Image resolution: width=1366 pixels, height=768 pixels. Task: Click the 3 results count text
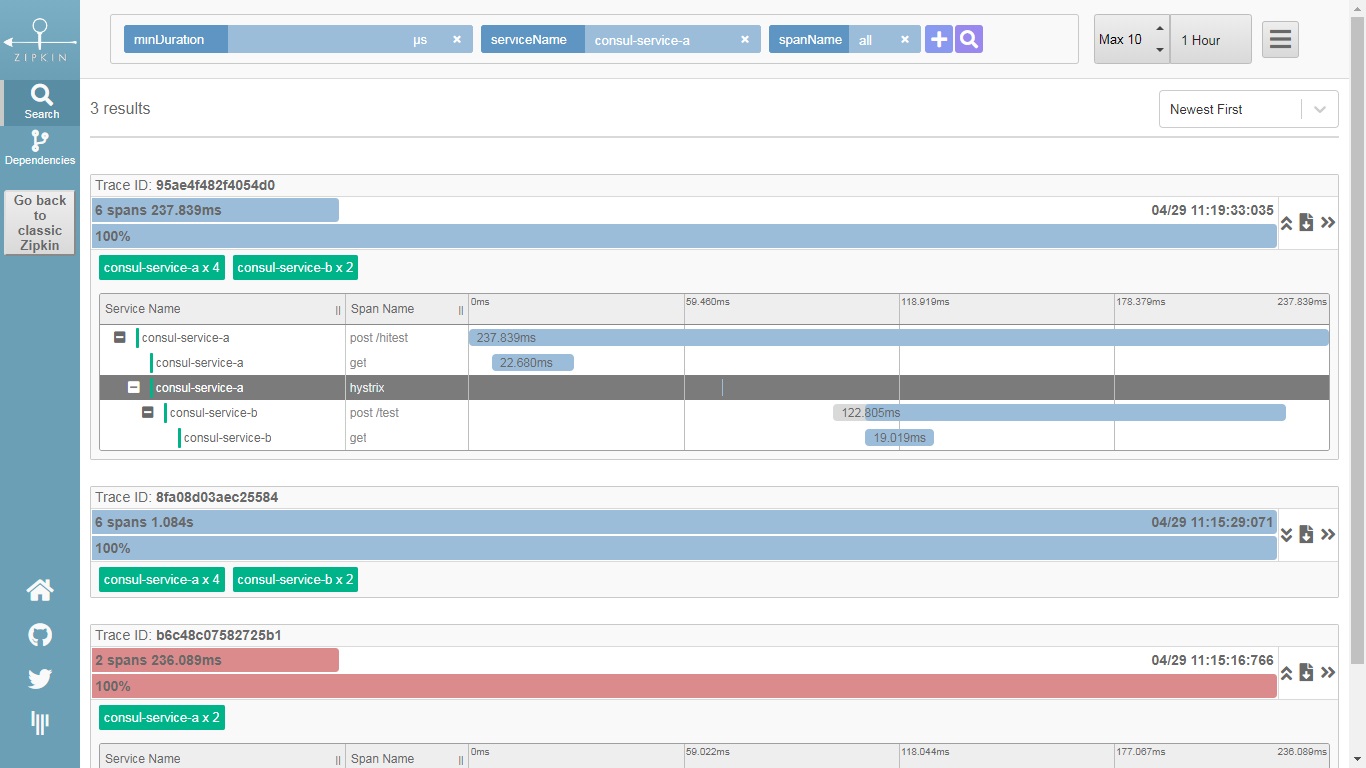(x=120, y=108)
